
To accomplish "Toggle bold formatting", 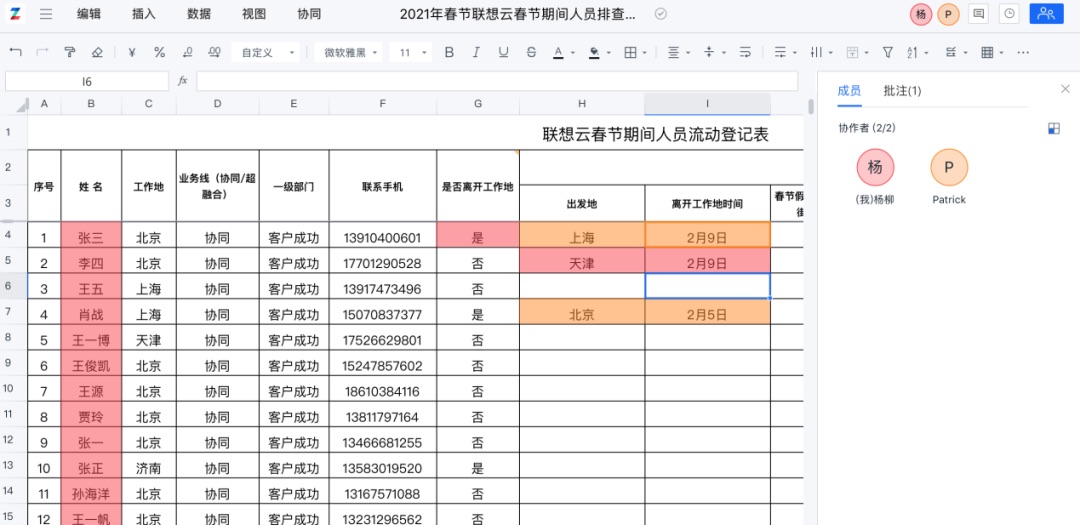I will (449, 52).
